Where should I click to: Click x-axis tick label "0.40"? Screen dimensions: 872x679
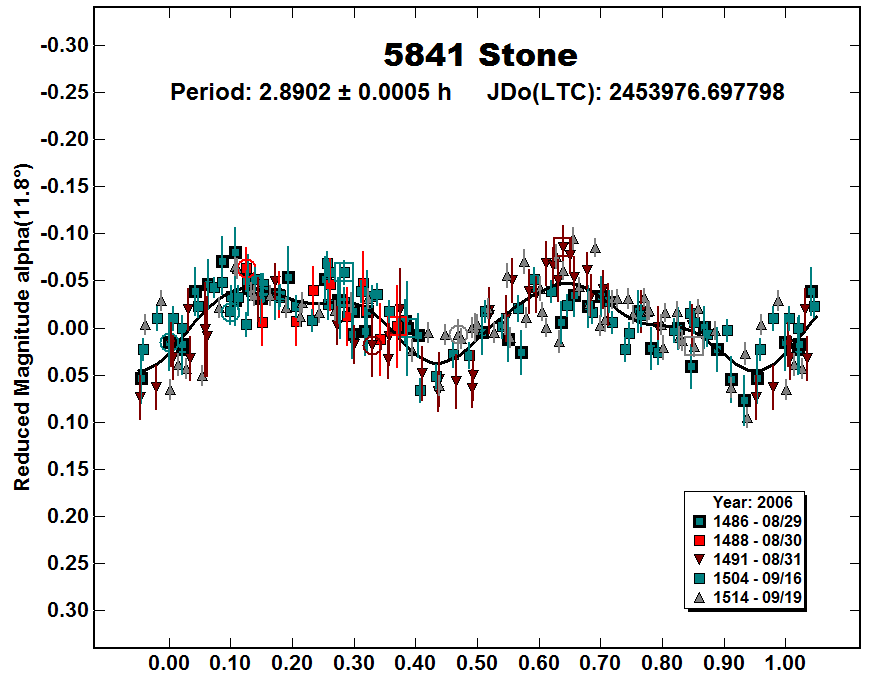(x=415, y=663)
